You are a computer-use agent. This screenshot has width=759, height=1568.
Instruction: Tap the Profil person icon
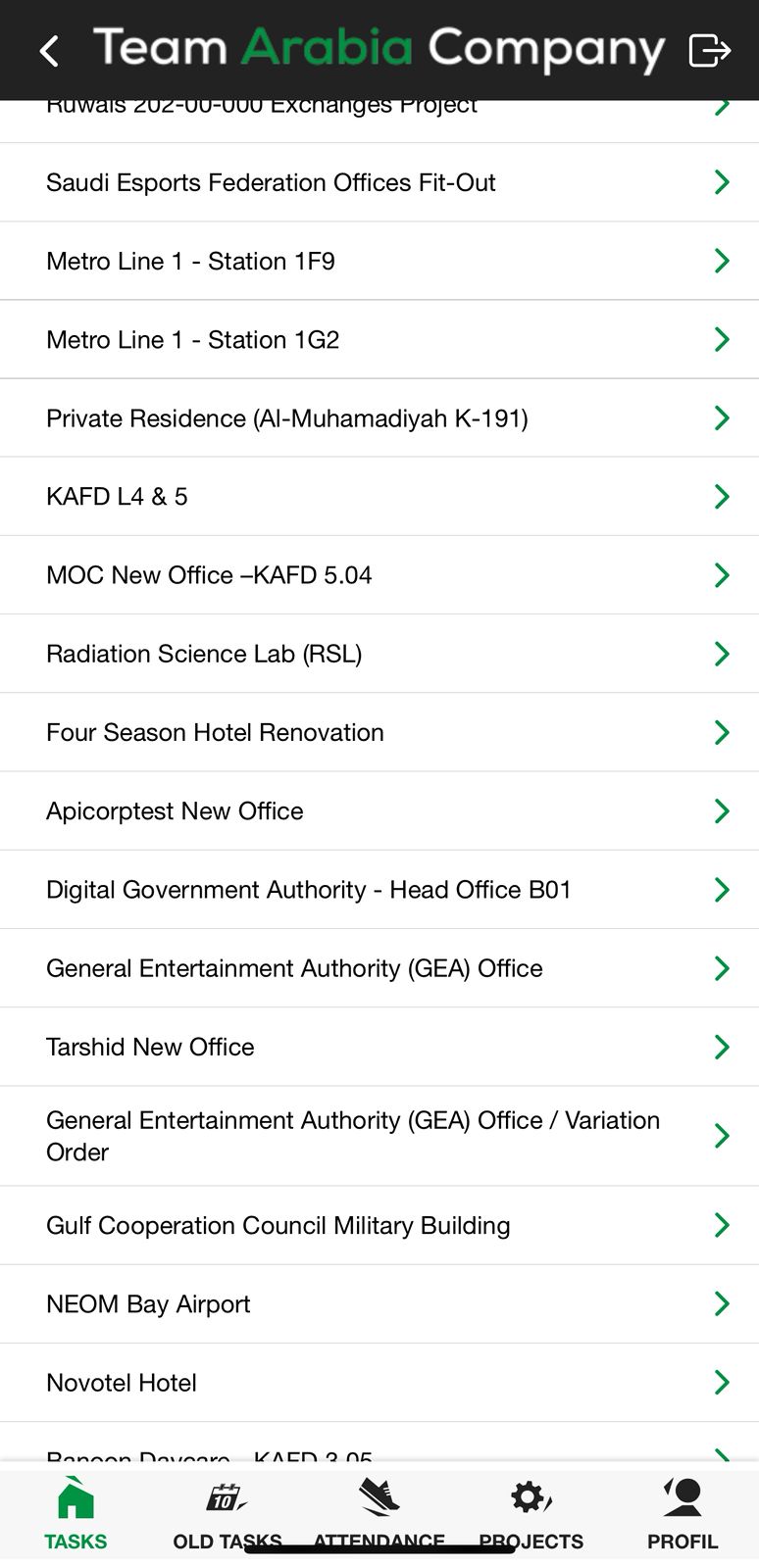(683, 1498)
